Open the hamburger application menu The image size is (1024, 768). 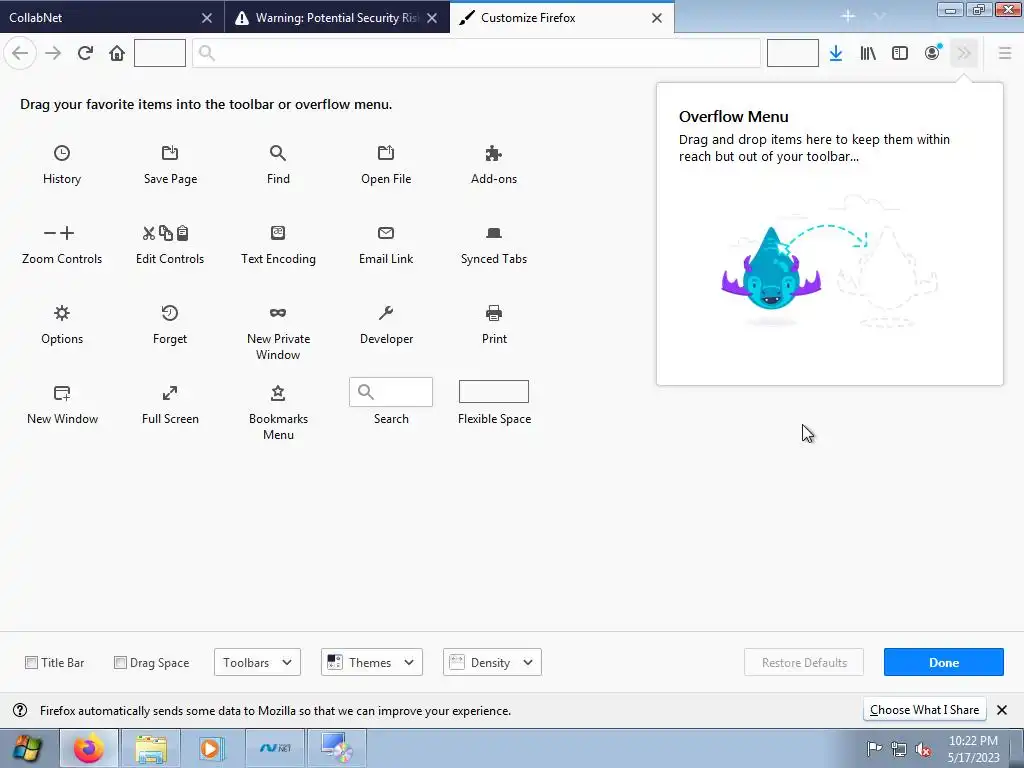click(1004, 53)
